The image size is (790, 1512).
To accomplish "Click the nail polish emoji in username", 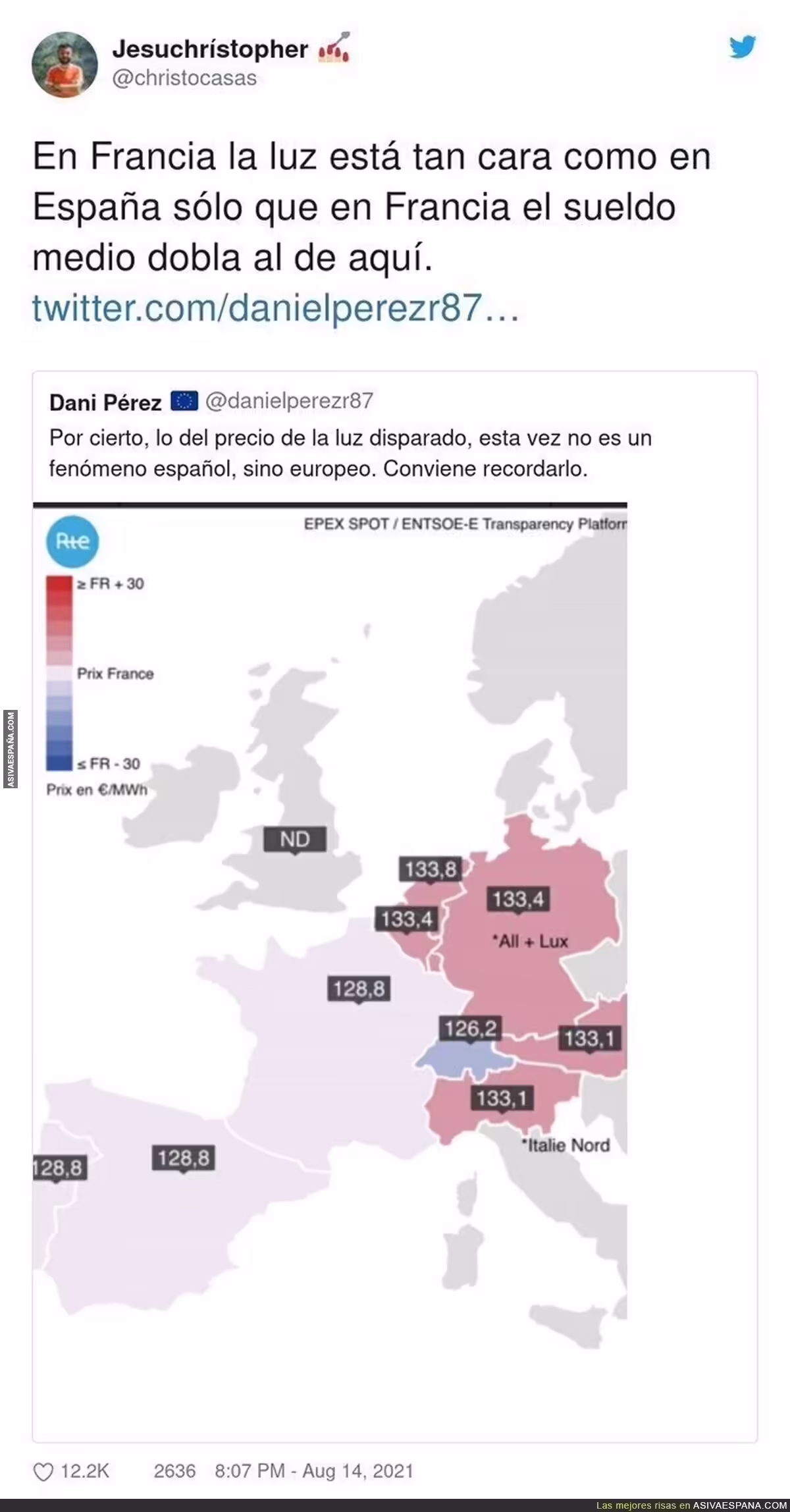I will coord(334,48).
